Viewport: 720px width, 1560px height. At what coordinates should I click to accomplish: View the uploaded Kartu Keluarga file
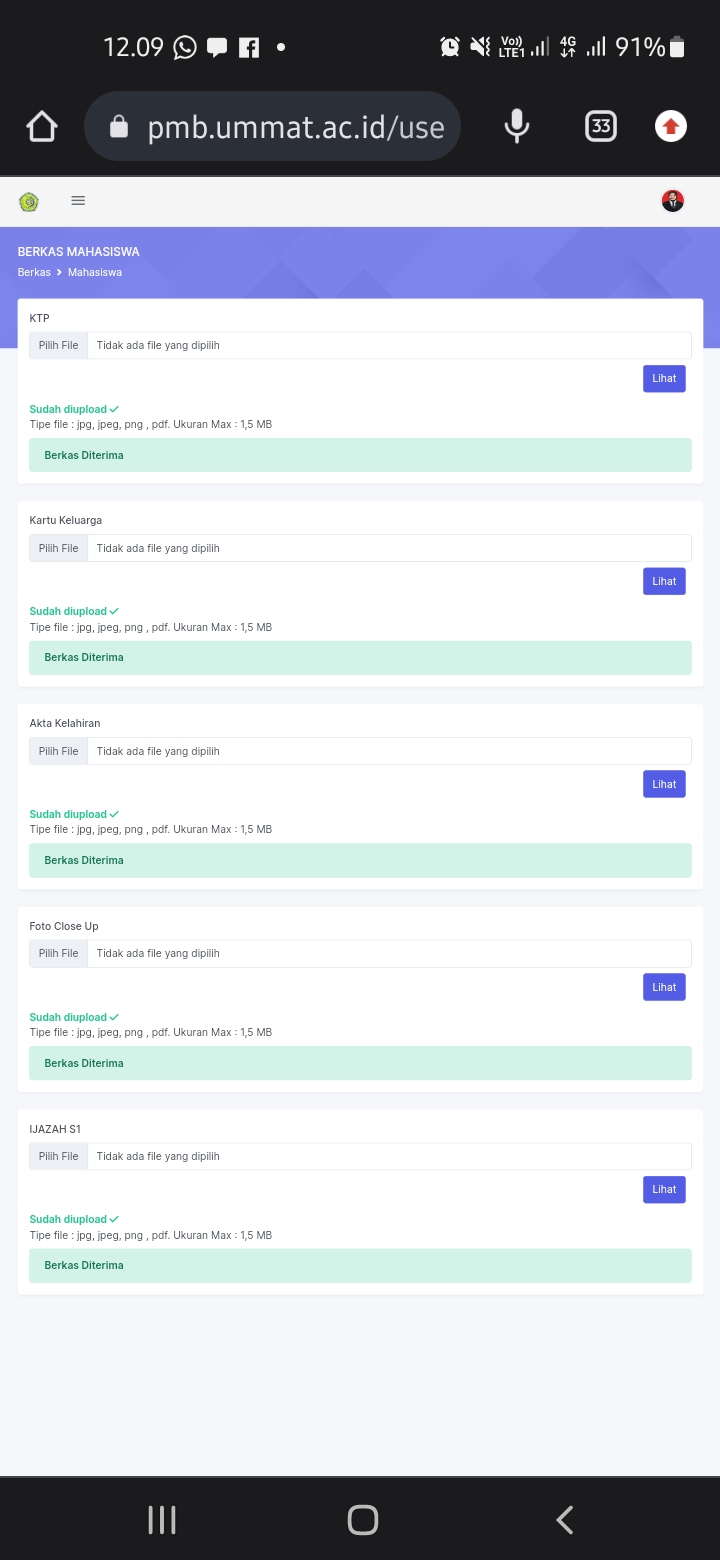[664, 581]
